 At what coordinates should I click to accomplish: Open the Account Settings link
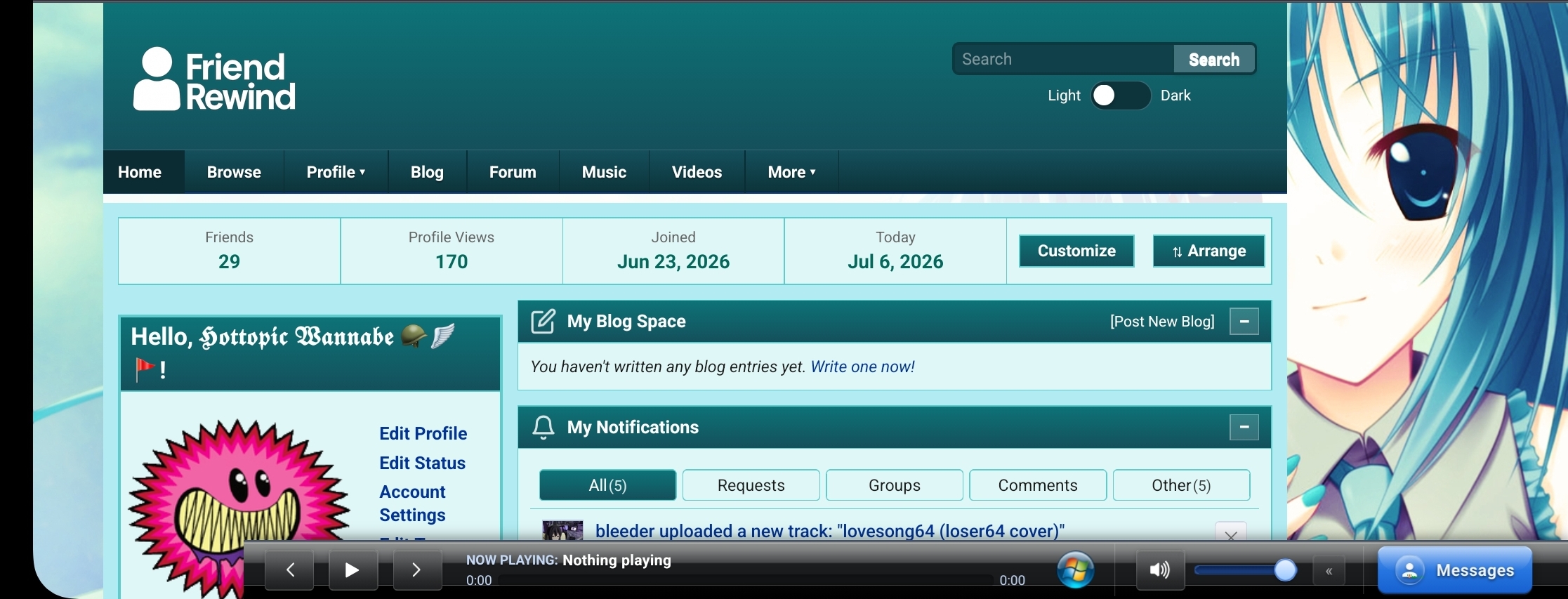tap(413, 503)
